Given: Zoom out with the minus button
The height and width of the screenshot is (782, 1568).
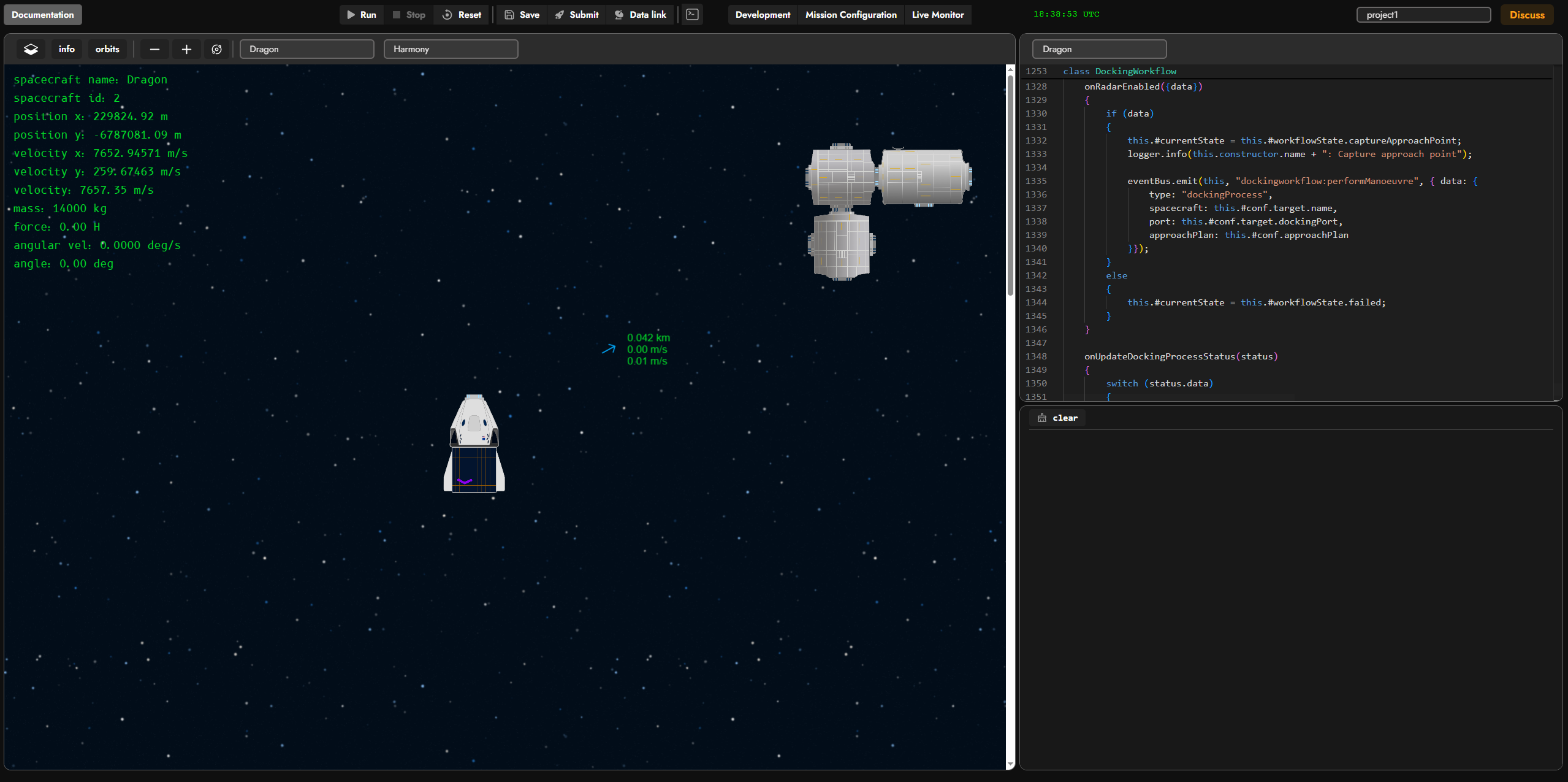Looking at the screenshot, I should (154, 49).
